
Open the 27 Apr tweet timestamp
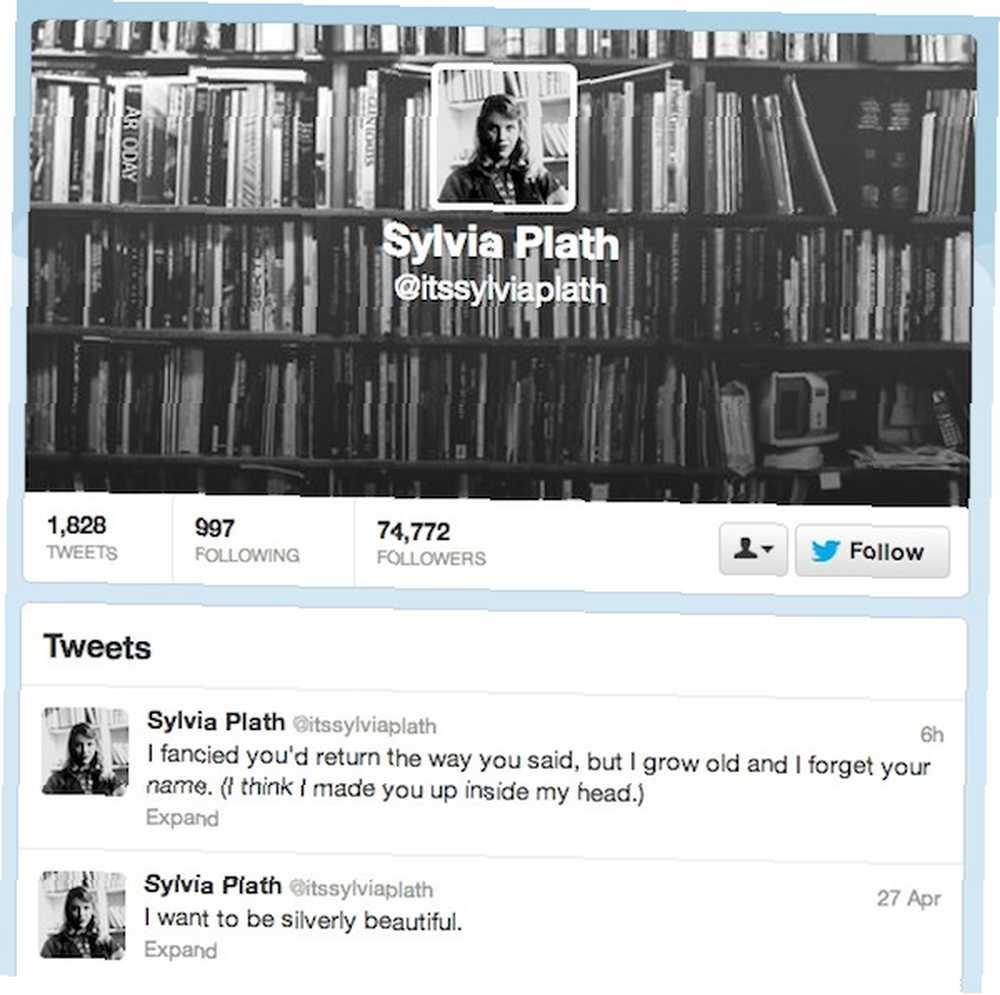pyautogui.click(x=909, y=898)
